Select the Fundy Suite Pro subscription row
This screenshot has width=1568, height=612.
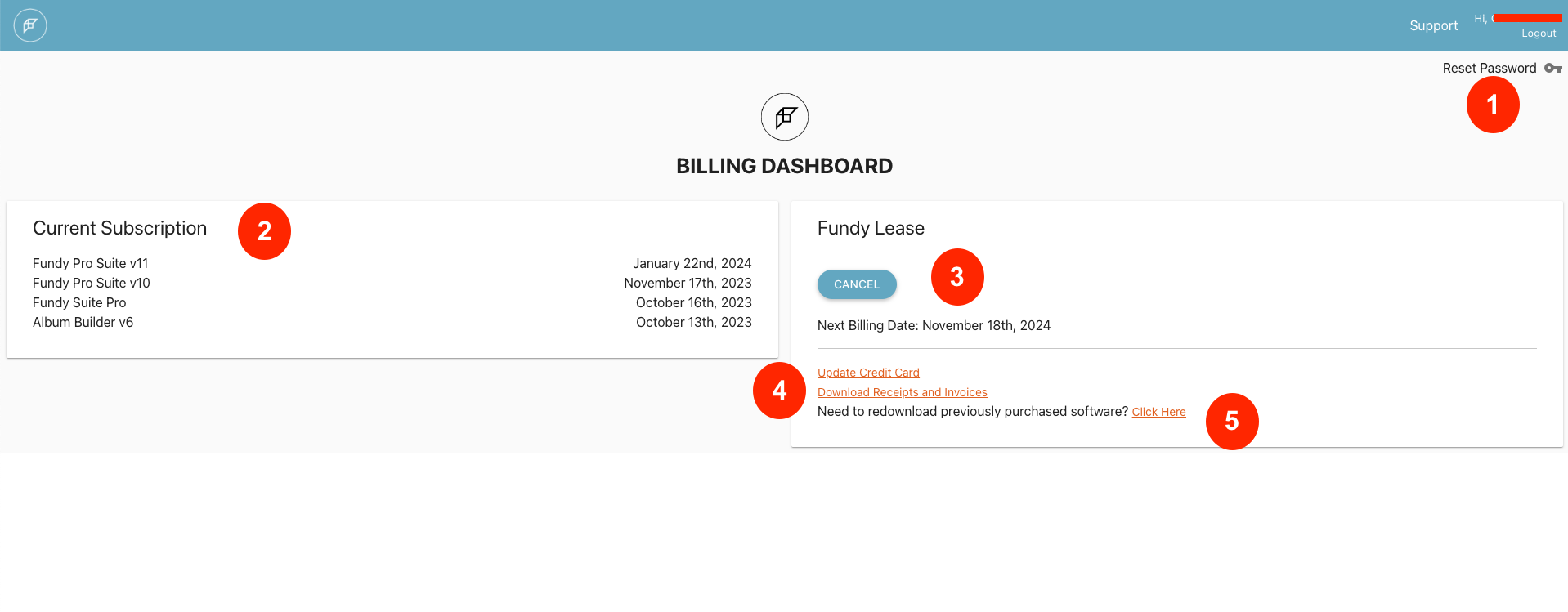79,302
